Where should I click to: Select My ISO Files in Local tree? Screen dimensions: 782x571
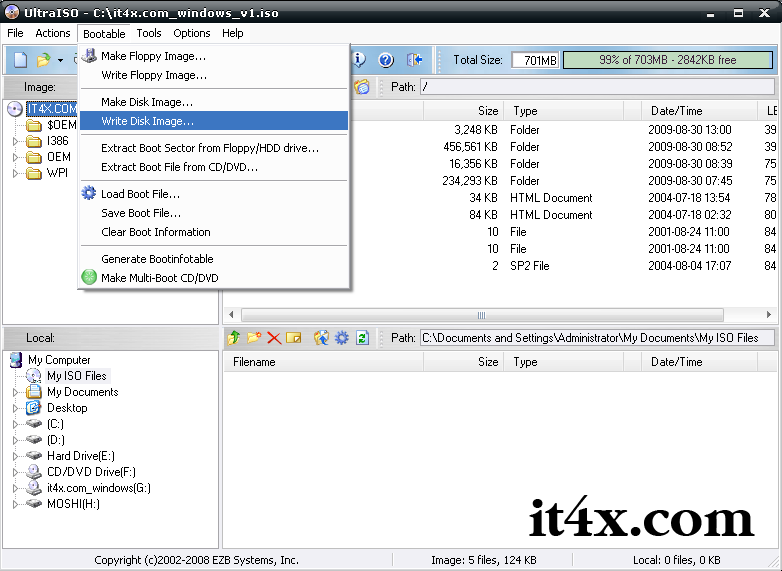point(77,376)
